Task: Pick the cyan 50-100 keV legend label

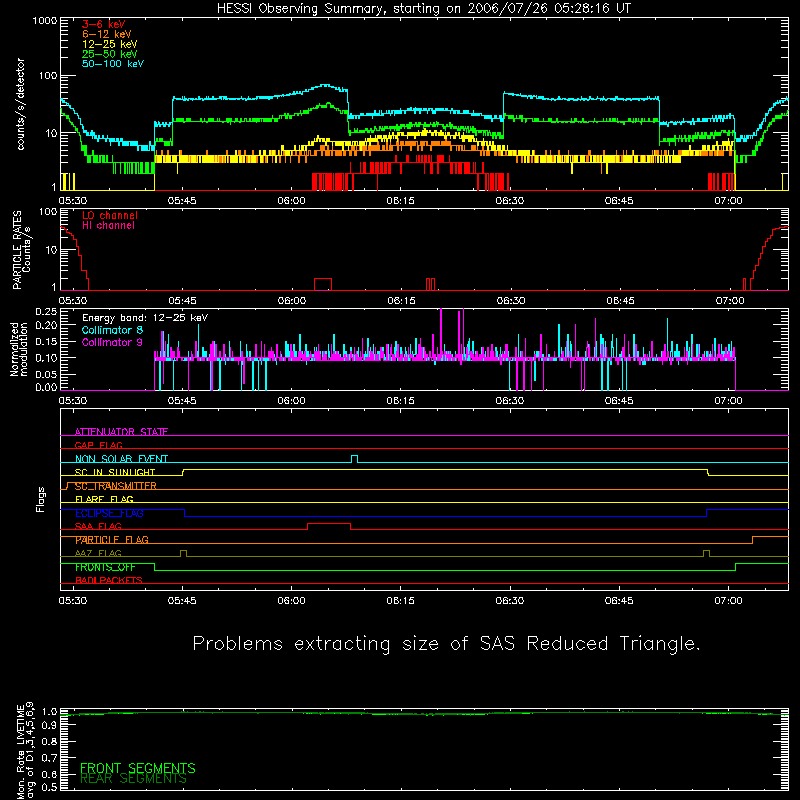Action: pyautogui.click(x=113, y=64)
